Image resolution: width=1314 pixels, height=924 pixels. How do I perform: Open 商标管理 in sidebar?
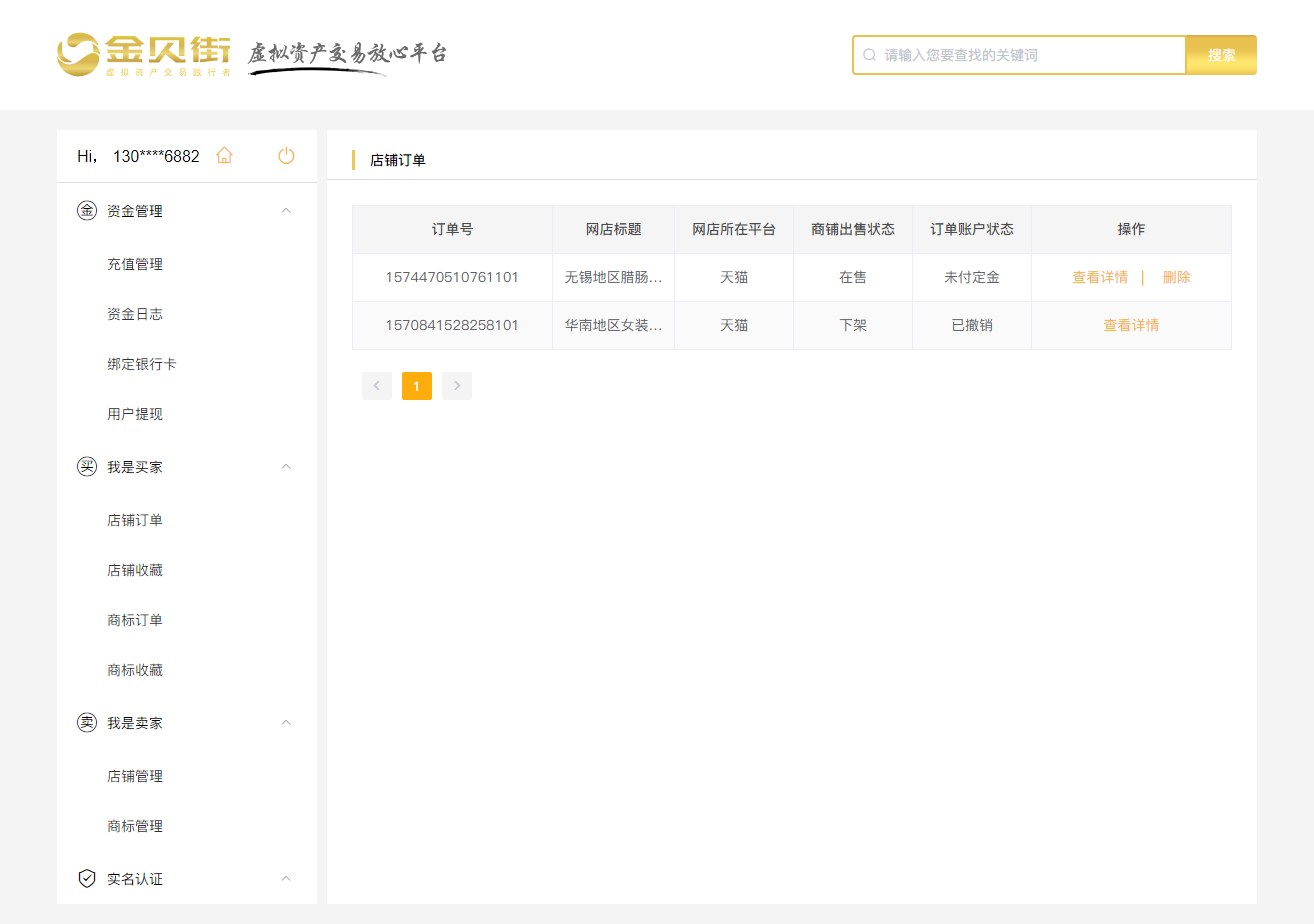point(135,826)
